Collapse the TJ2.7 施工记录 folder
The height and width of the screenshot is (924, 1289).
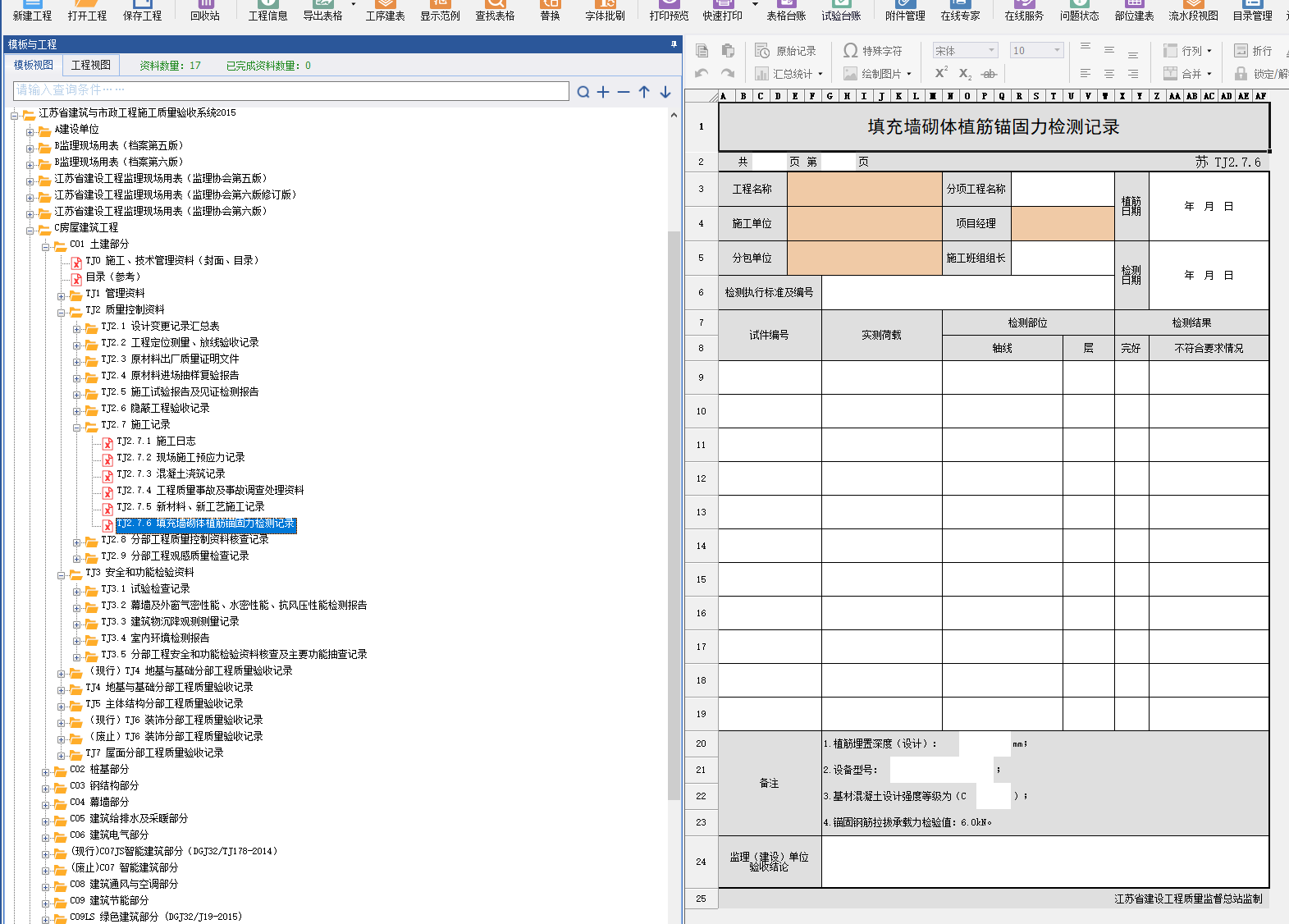click(x=77, y=426)
